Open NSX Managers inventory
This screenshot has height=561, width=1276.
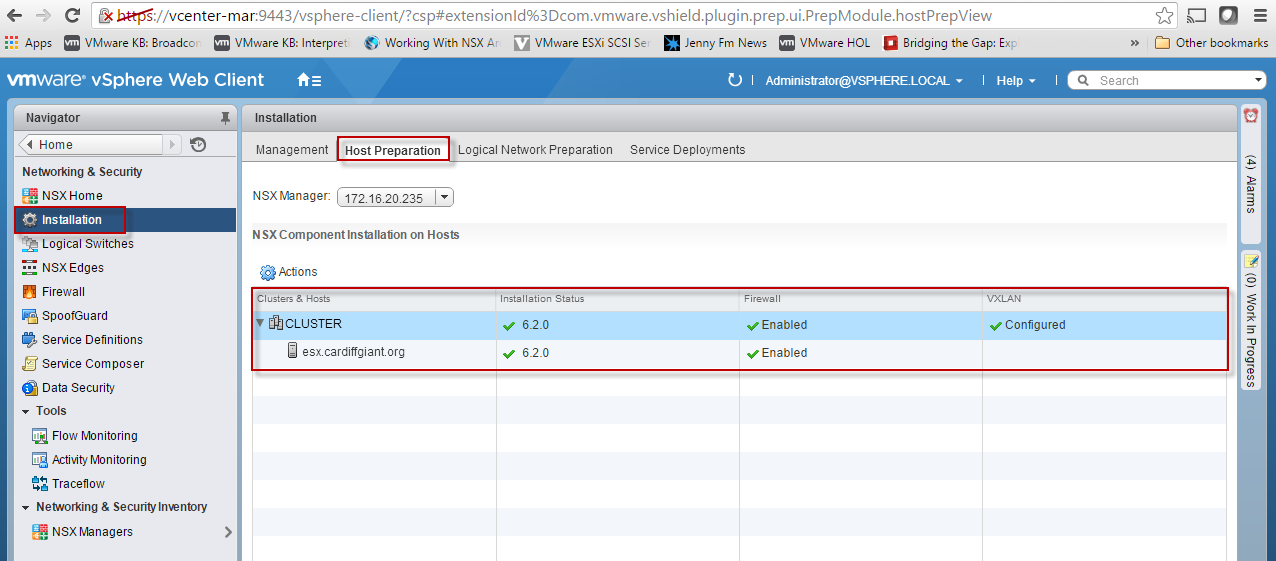(x=92, y=532)
